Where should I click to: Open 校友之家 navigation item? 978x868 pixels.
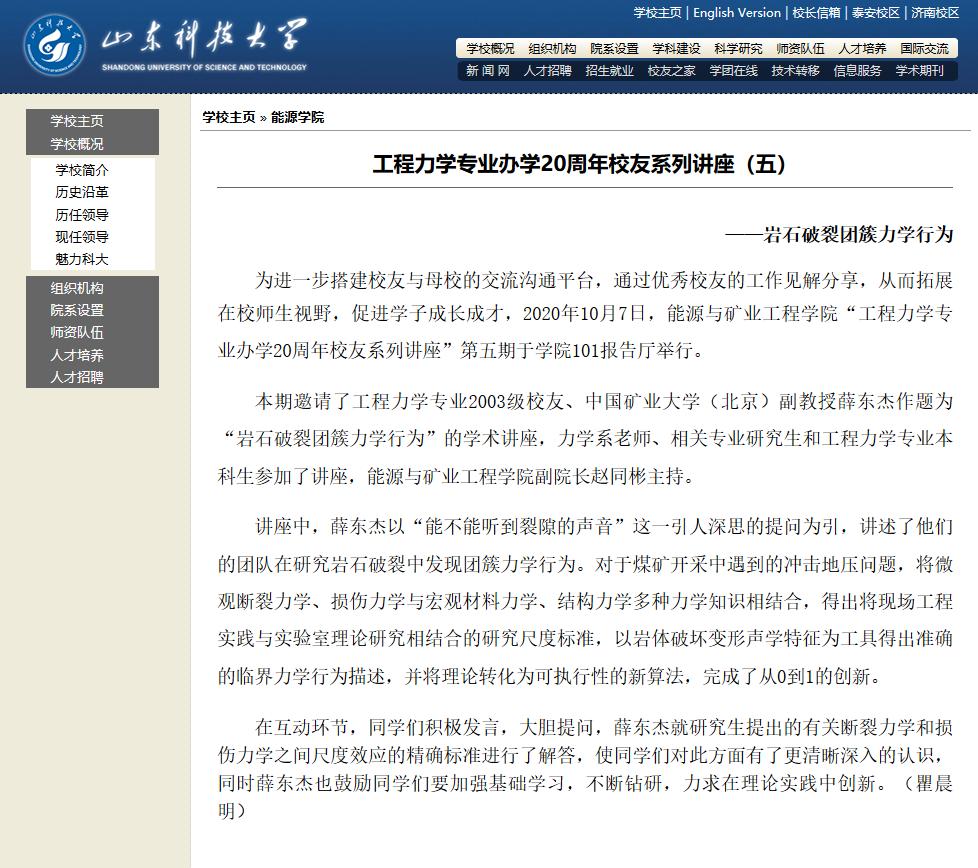[x=671, y=71]
